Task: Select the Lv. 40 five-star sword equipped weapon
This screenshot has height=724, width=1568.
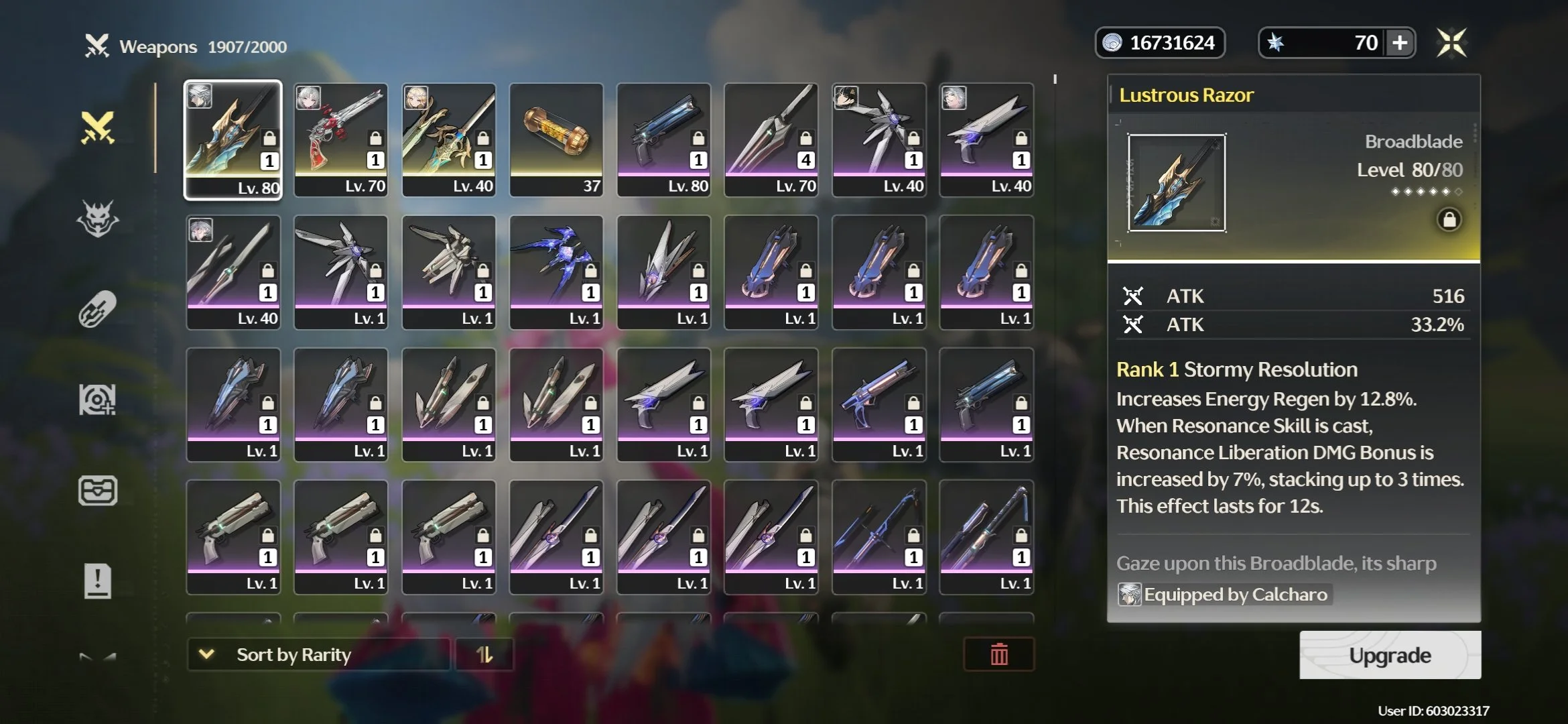Action: [x=449, y=140]
